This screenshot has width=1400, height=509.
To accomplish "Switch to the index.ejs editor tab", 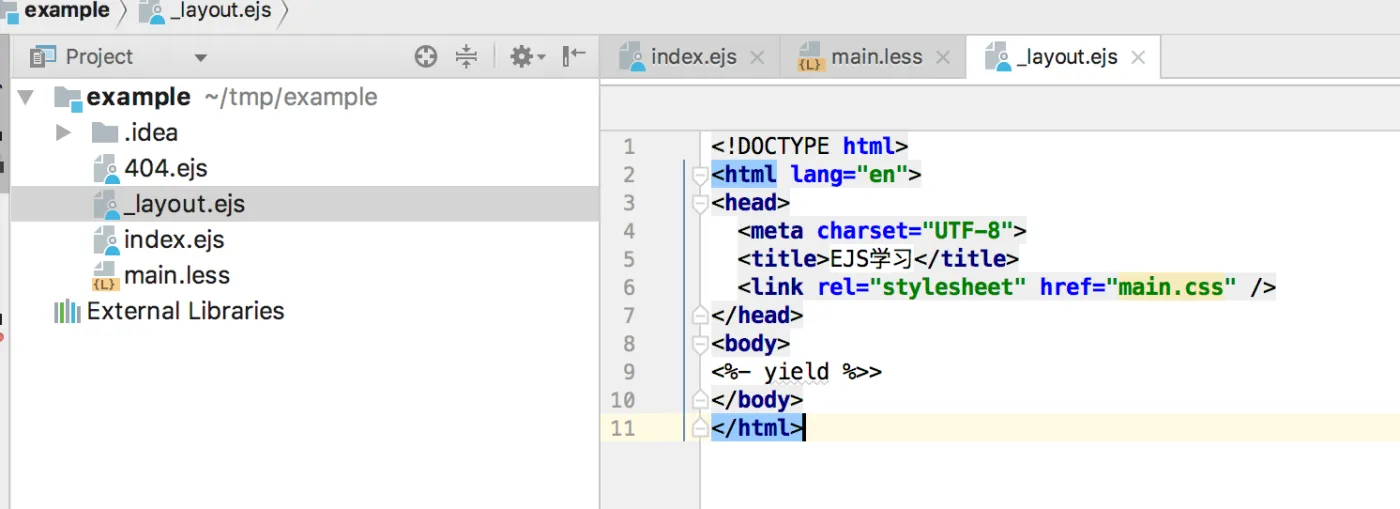I will point(692,57).
